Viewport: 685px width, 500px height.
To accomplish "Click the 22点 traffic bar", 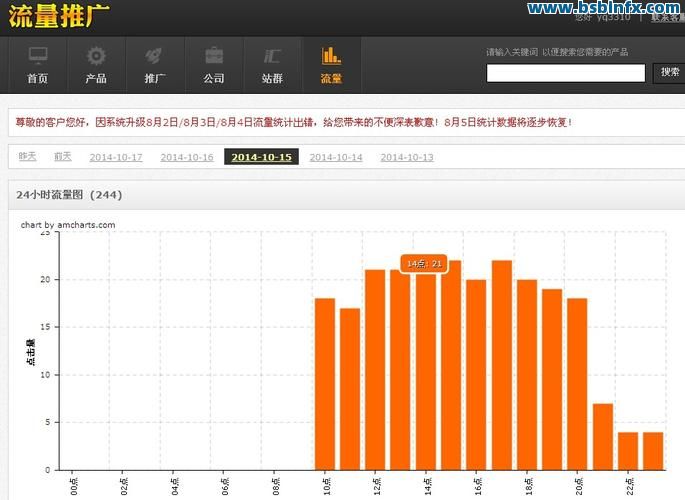I will click(x=628, y=451).
